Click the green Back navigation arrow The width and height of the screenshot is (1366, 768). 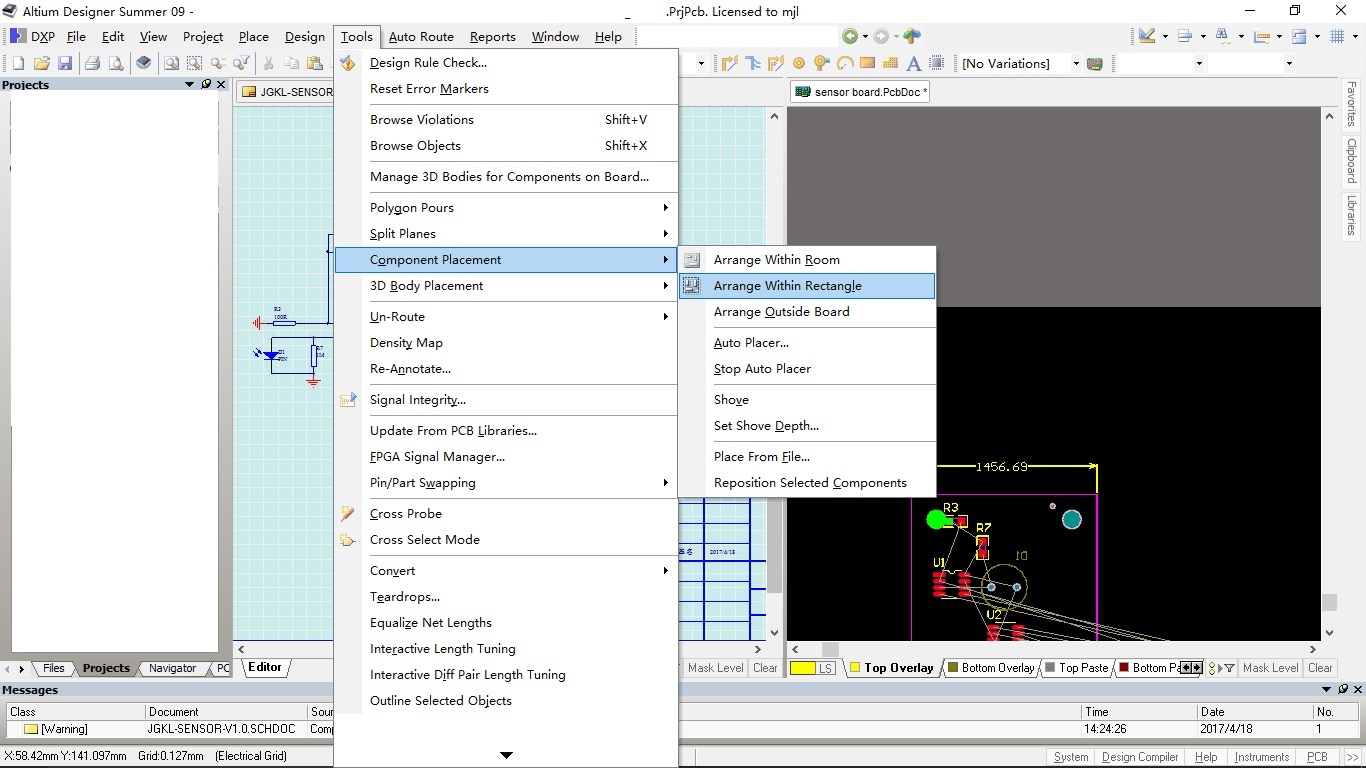[850, 37]
